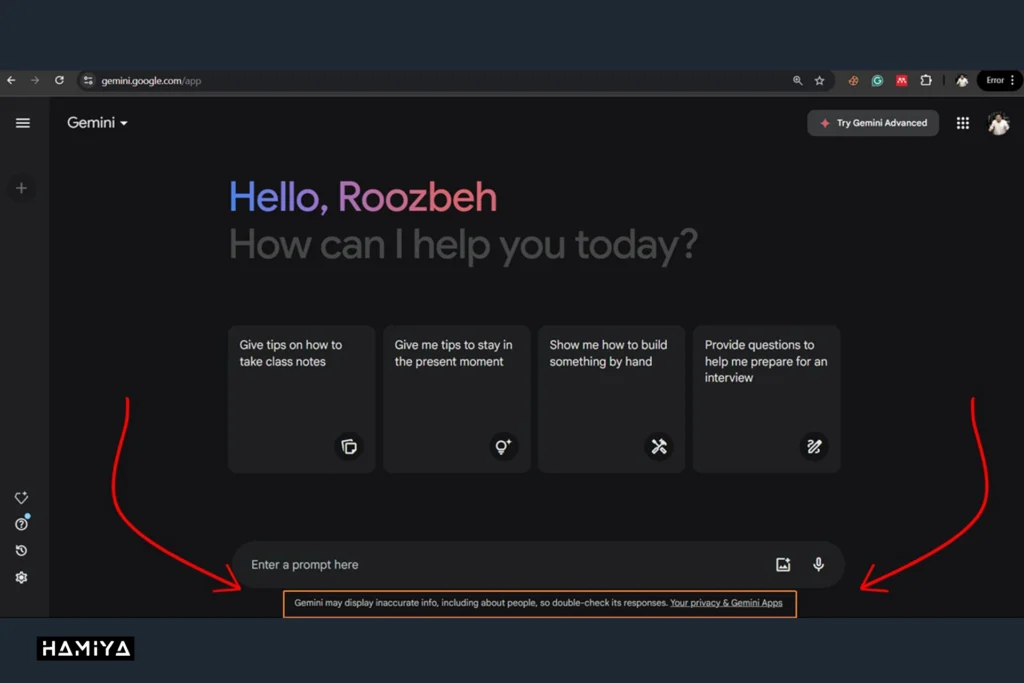Choose 'Provide questions to help me prepare' card
Image resolution: width=1024 pixels, height=683 pixels.
click(767, 399)
